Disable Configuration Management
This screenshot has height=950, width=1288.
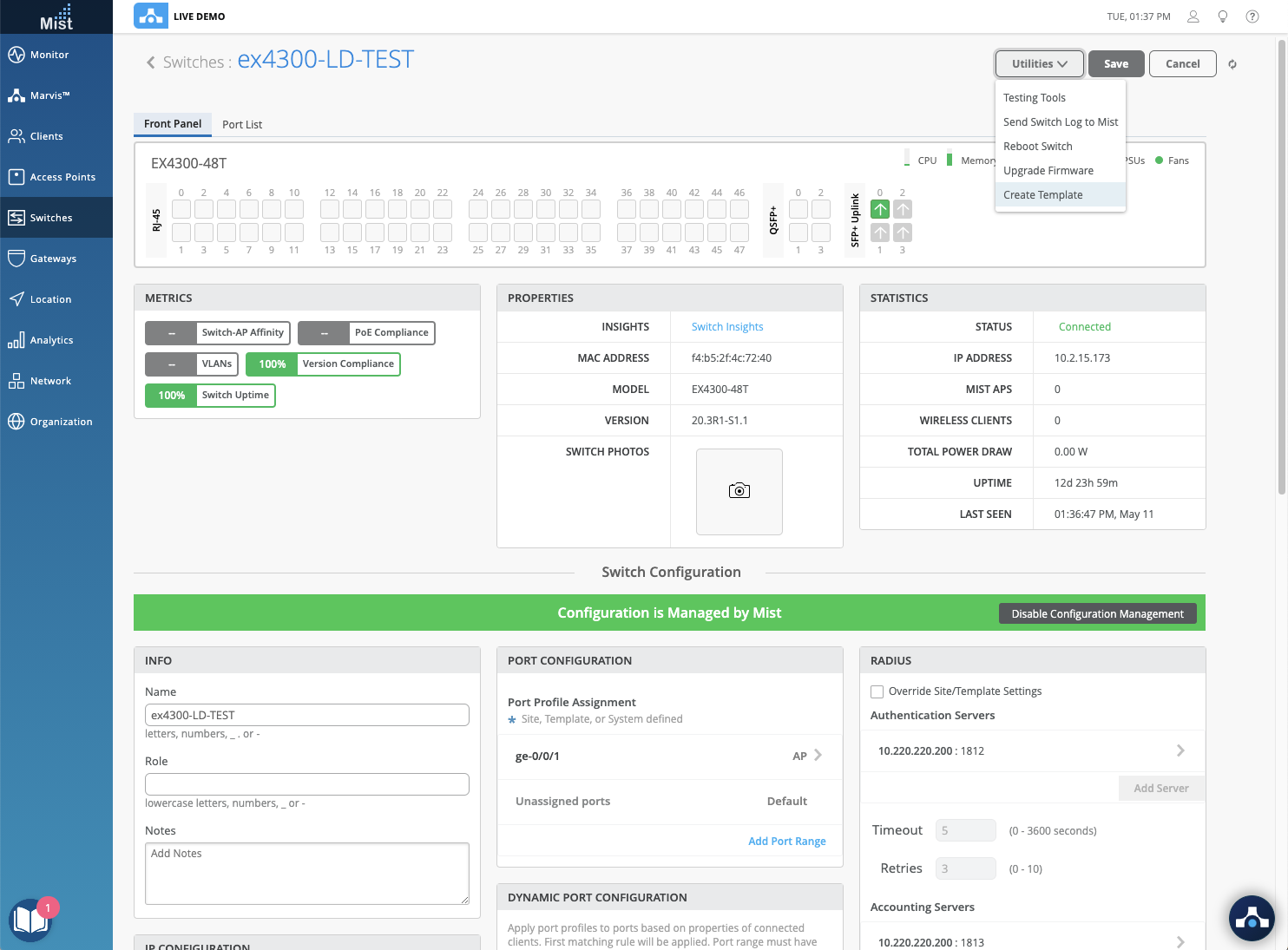tap(1097, 613)
